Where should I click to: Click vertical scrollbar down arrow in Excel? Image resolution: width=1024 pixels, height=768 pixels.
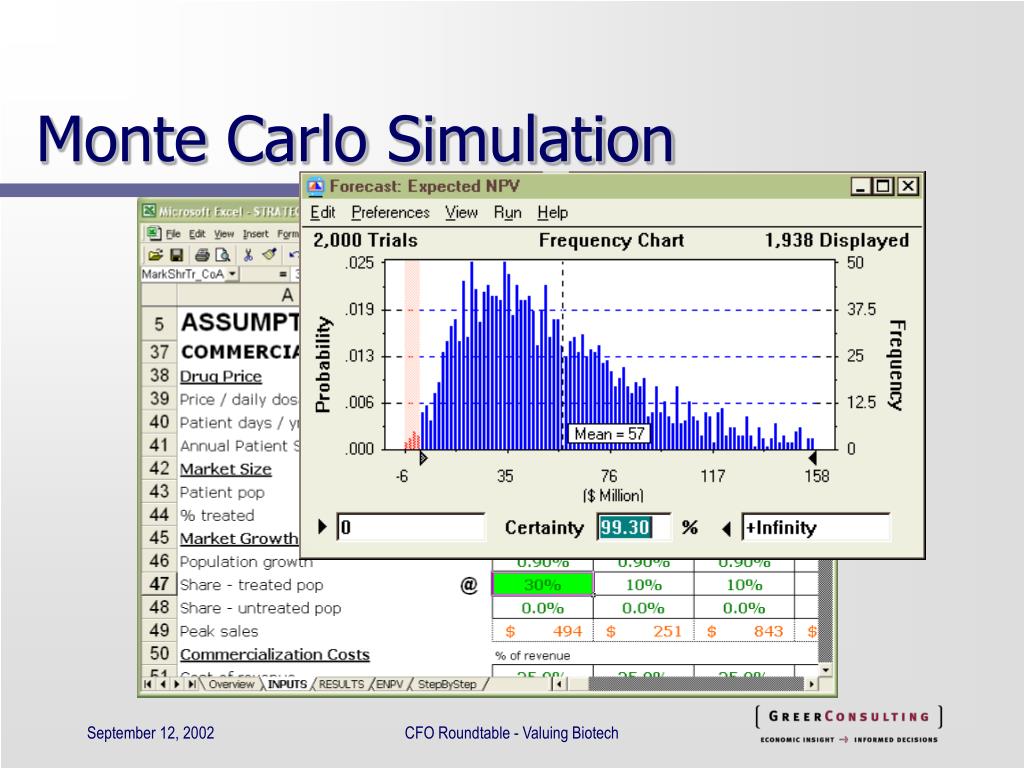click(826, 670)
